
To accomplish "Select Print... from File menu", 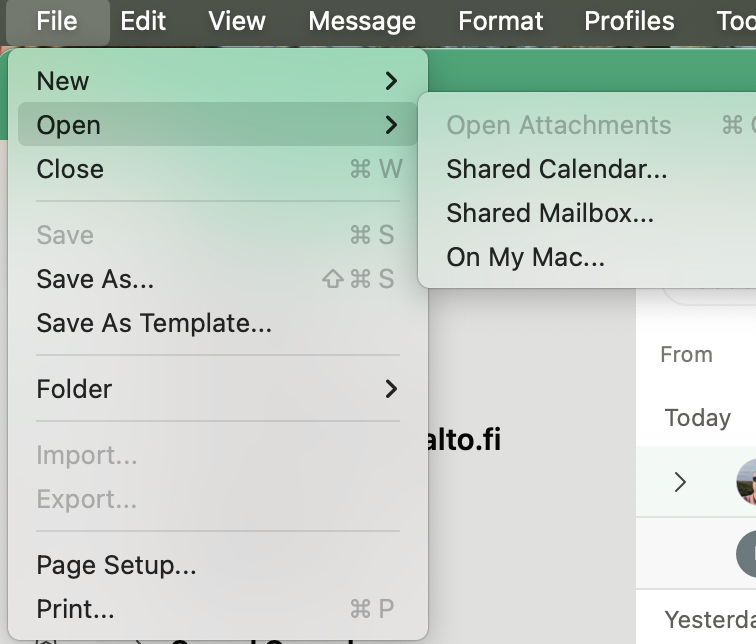I will click(x=75, y=609).
